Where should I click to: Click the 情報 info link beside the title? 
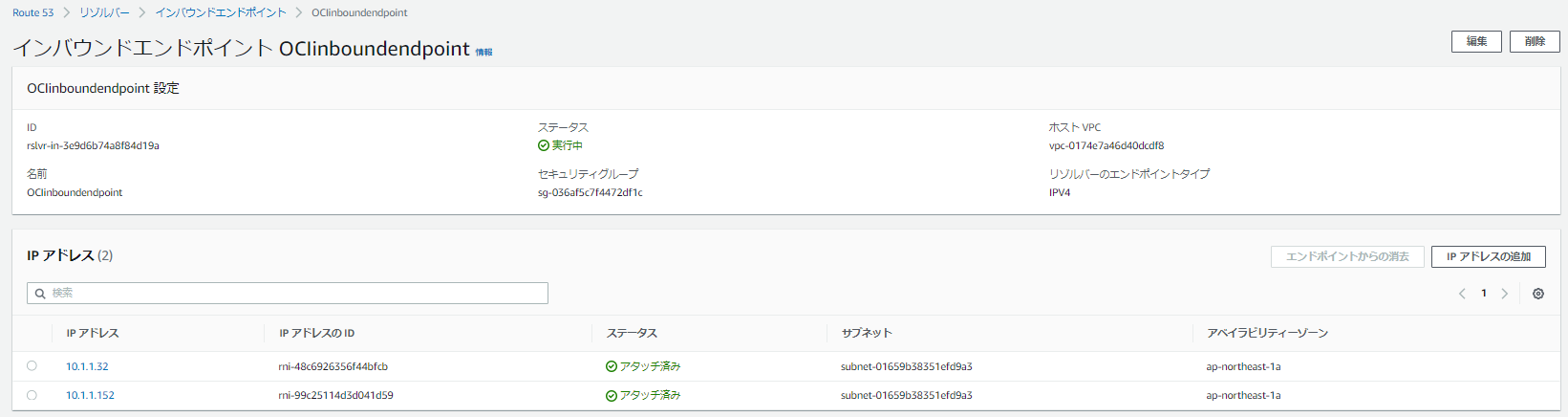coord(484,53)
